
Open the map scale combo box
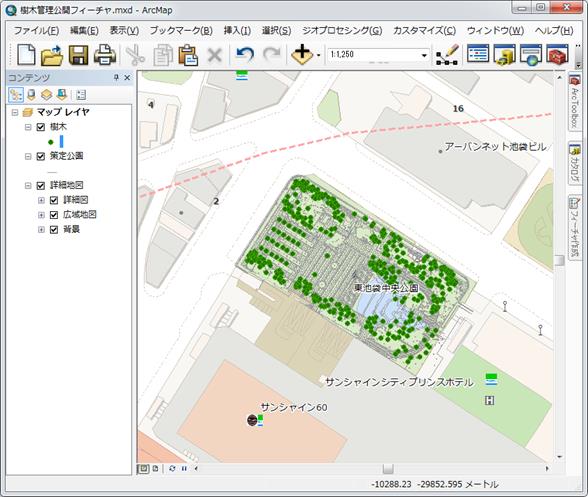378,55
